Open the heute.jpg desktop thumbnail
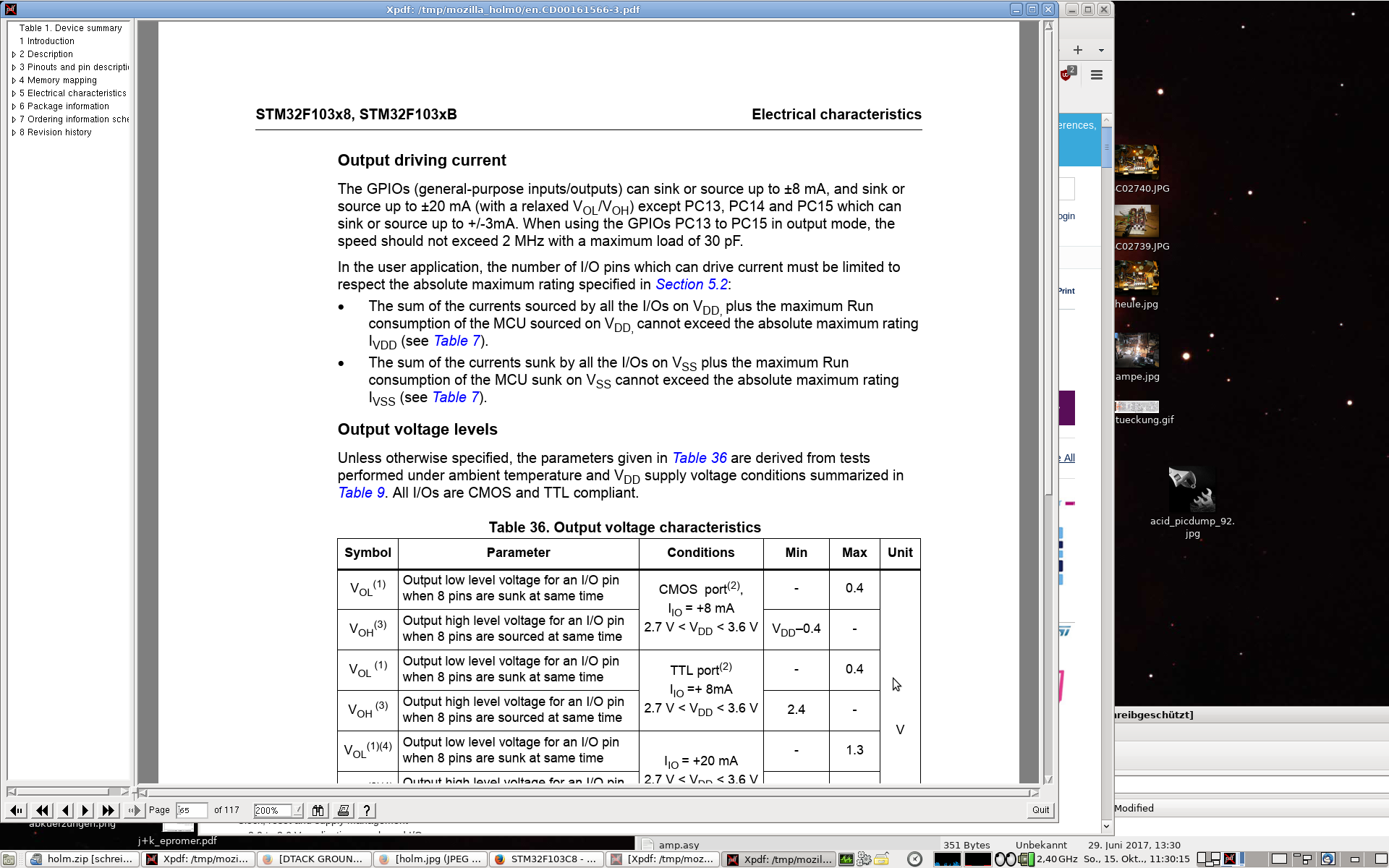Viewport: 1389px width, 868px height. [x=1137, y=278]
